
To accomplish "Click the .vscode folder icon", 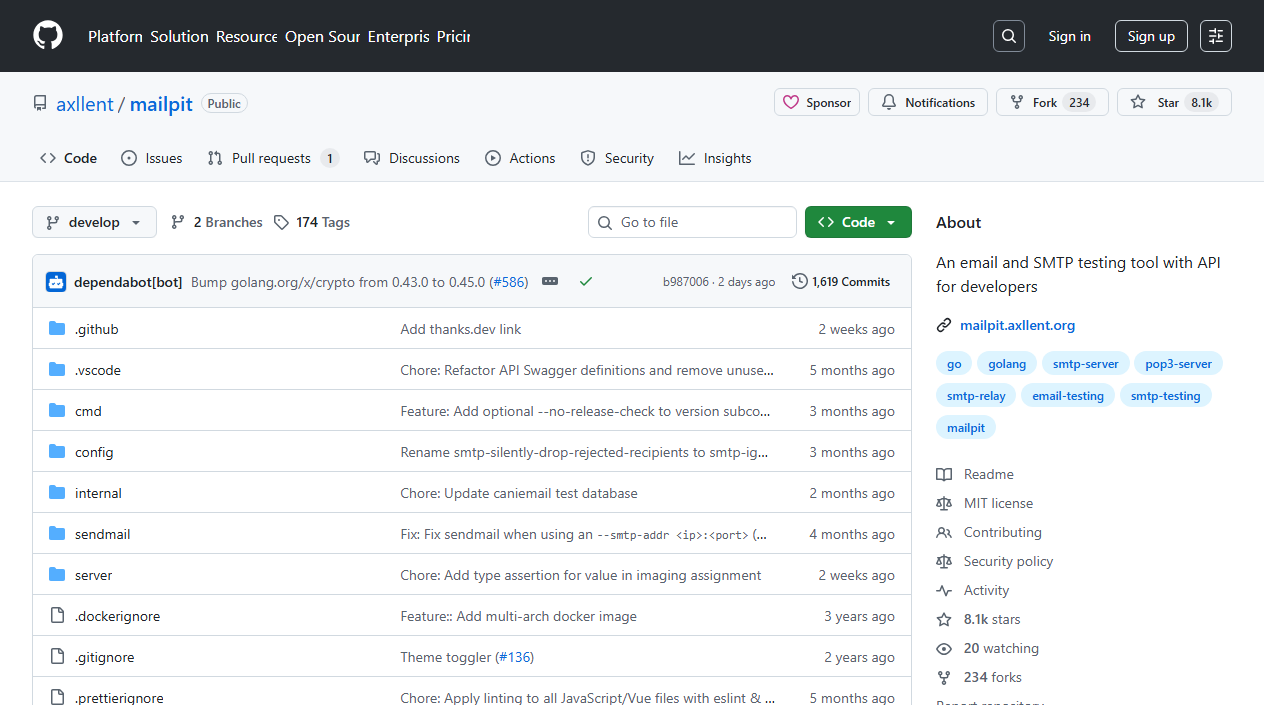I will point(57,370).
